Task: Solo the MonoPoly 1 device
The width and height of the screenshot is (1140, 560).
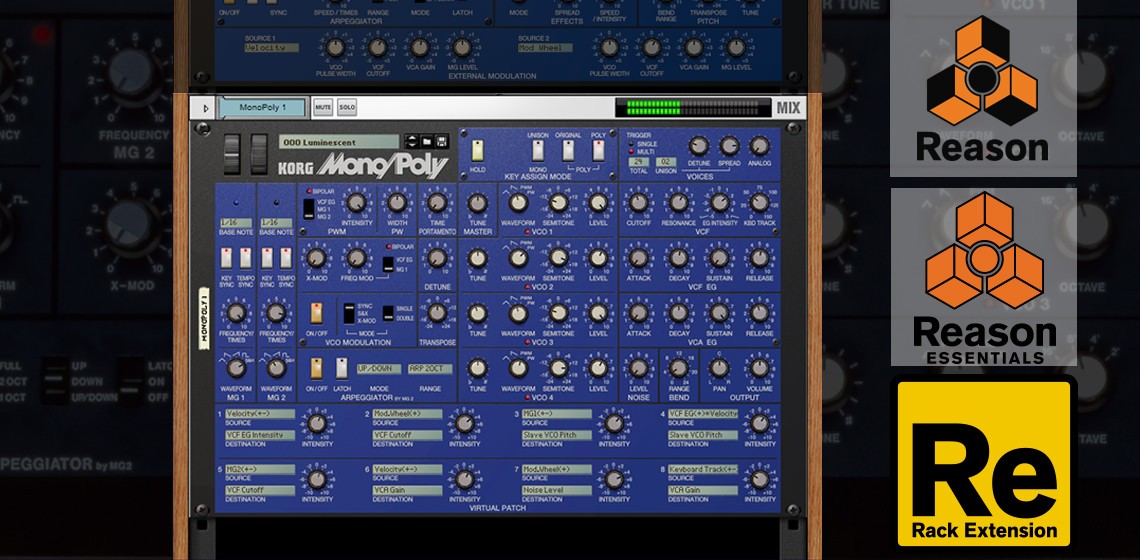Action: 347,108
